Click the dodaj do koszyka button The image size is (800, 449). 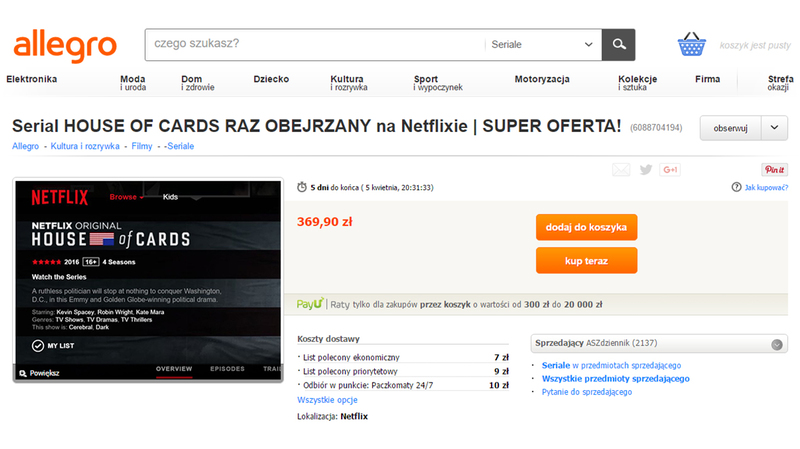586,227
